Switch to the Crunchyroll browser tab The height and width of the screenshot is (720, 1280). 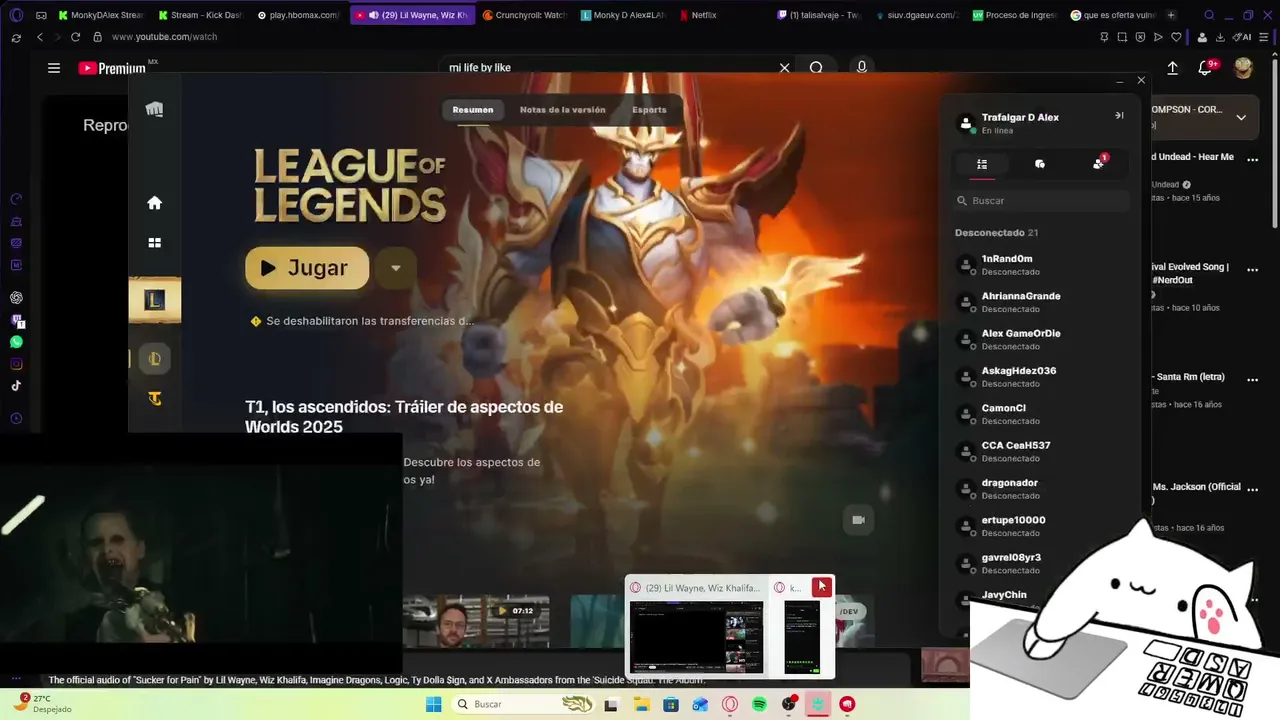click(525, 15)
